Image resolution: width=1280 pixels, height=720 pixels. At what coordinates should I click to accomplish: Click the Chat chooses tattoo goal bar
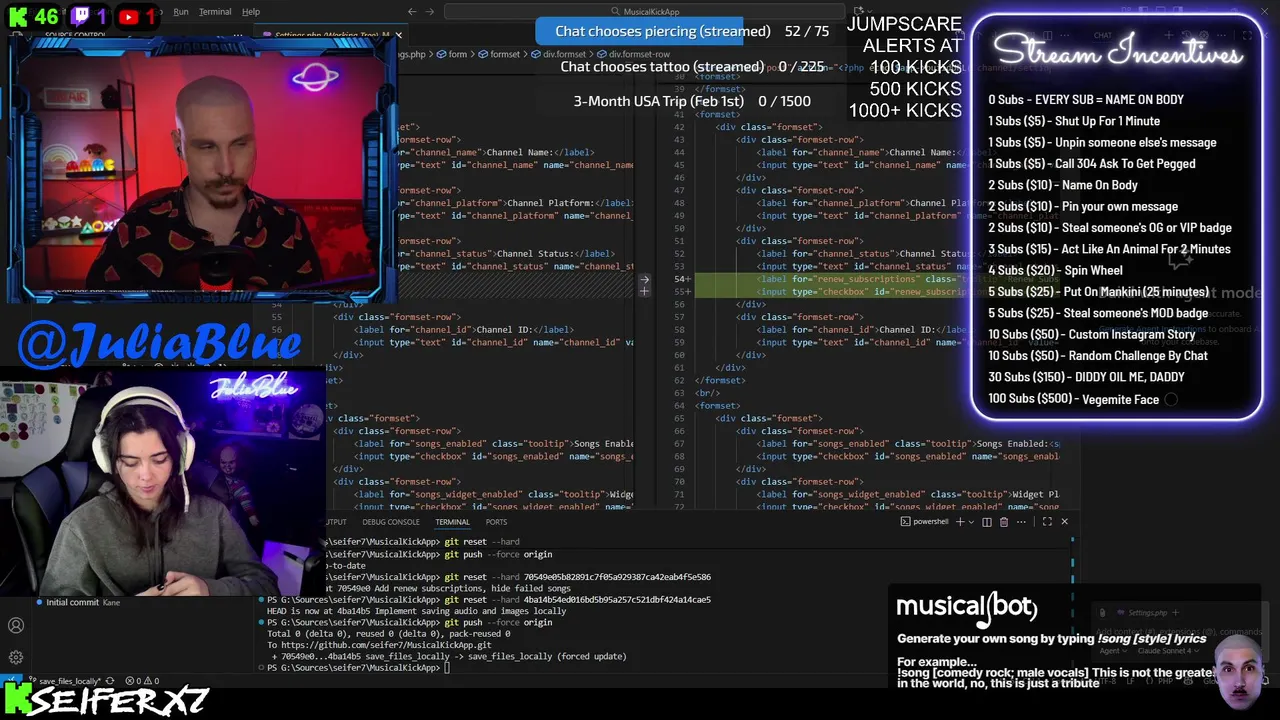(692, 66)
